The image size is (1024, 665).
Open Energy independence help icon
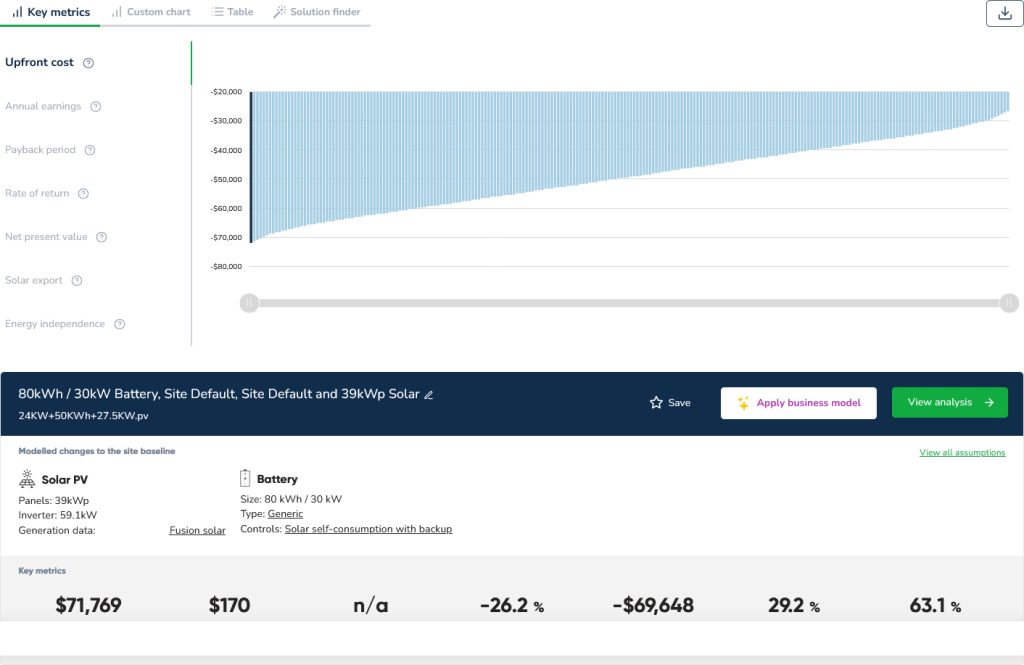point(119,325)
